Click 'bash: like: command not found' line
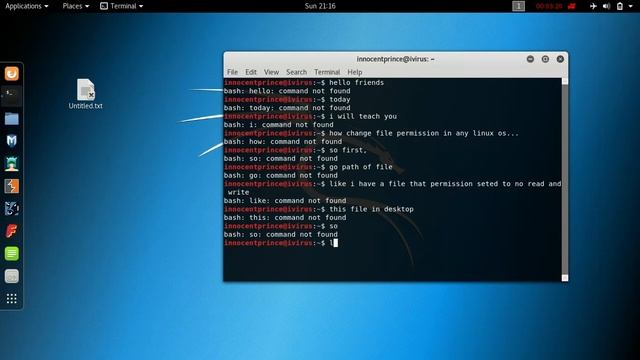 pos(285,201)
